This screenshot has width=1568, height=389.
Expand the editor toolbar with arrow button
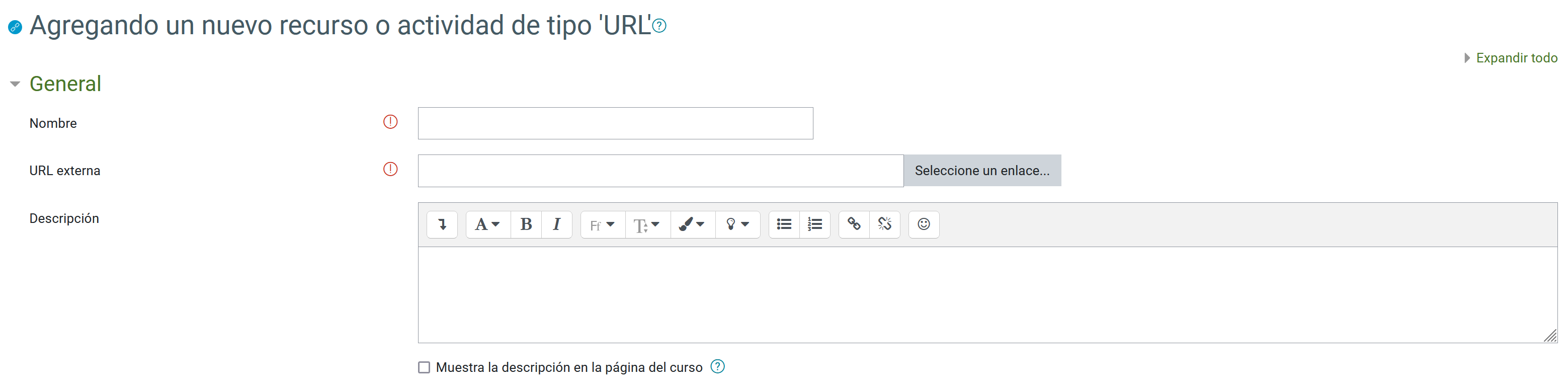[443, 224]
